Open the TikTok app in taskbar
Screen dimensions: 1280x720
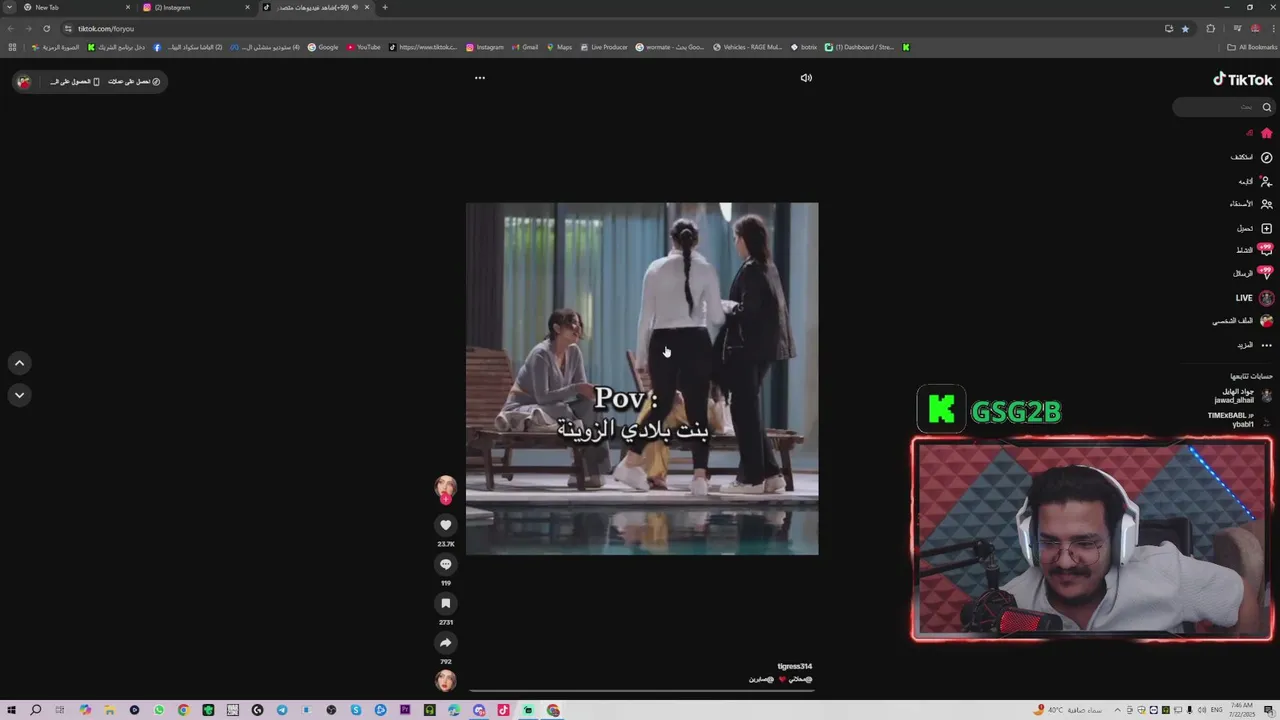click(x=504, y=710)
